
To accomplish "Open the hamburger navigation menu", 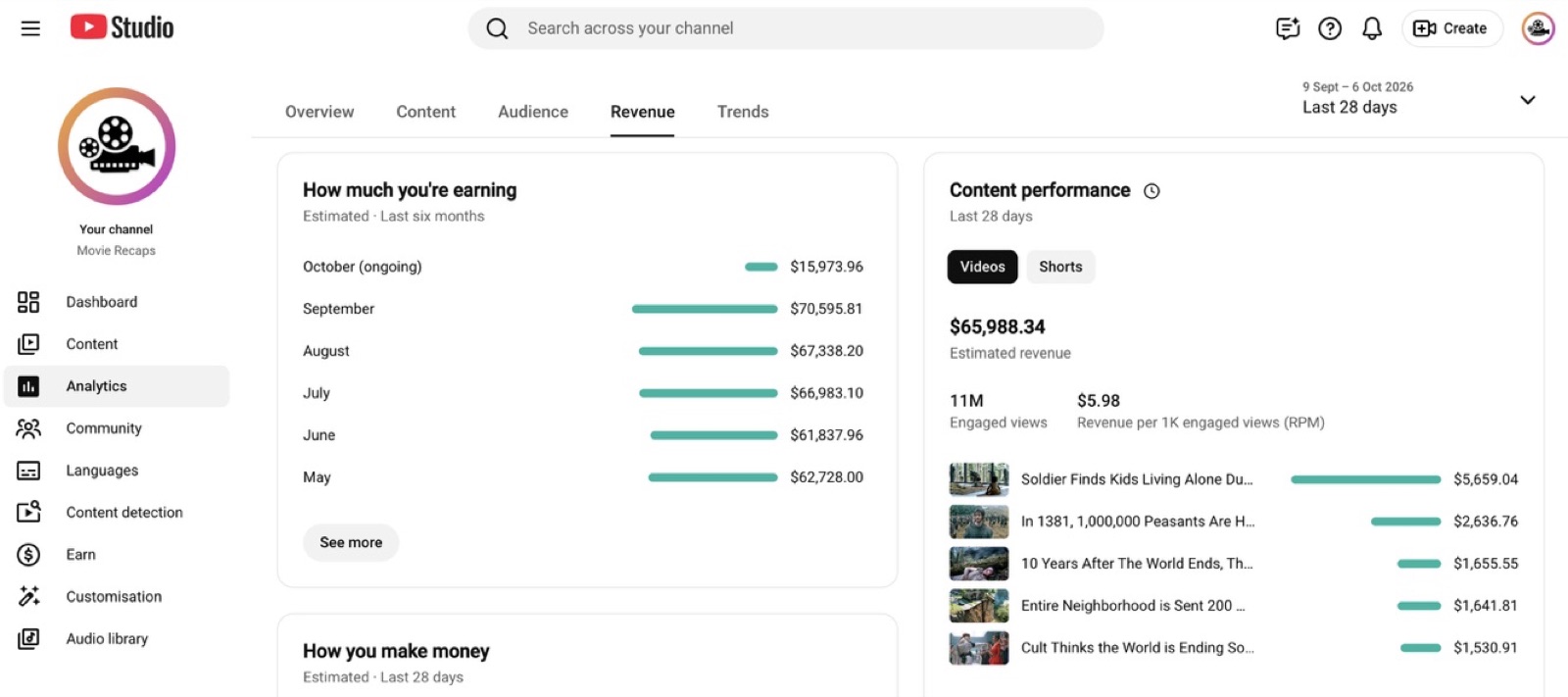I will (x=30, y=28).
